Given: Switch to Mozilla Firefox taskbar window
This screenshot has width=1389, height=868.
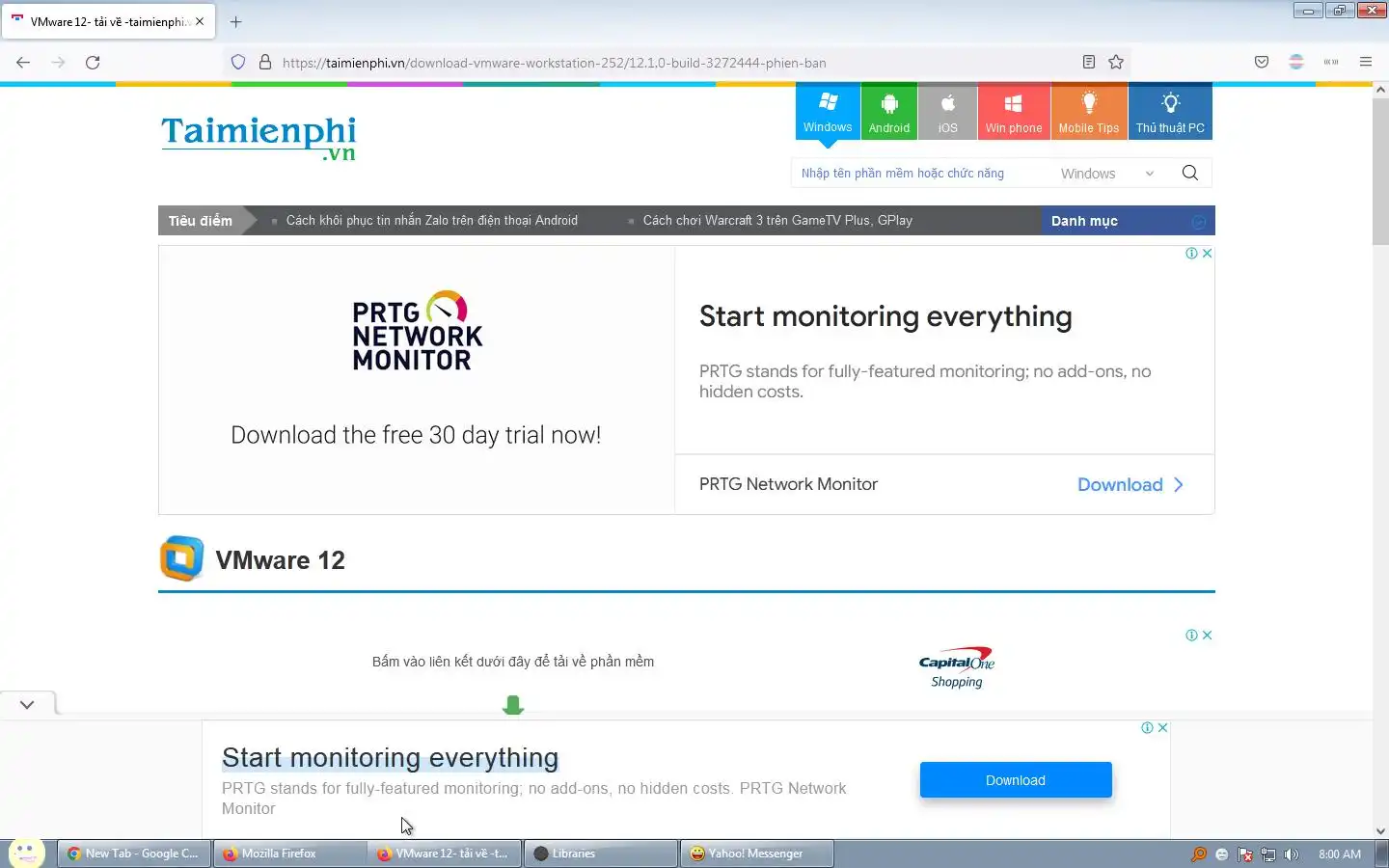Looking at the screenshot, I should point(289,854).
